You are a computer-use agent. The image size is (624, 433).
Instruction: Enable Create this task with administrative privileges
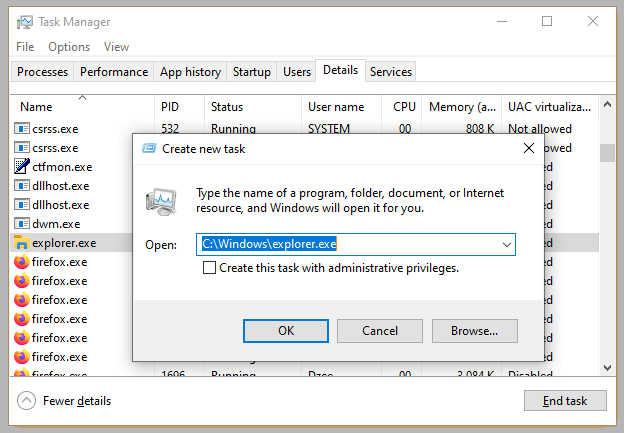[x=209, y=267]
